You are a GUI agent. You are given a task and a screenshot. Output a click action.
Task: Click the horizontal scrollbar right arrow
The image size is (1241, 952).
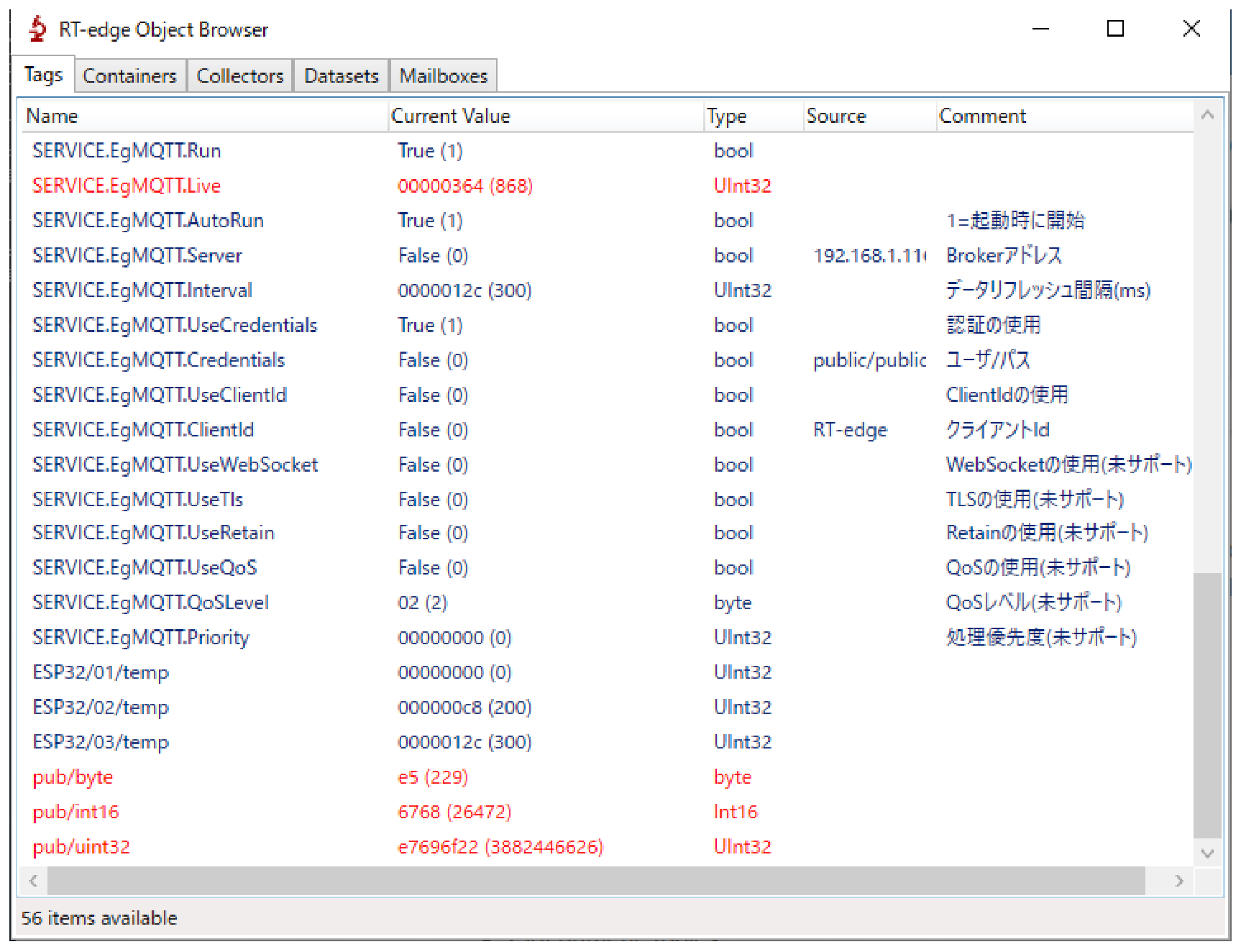[1179, 881]
